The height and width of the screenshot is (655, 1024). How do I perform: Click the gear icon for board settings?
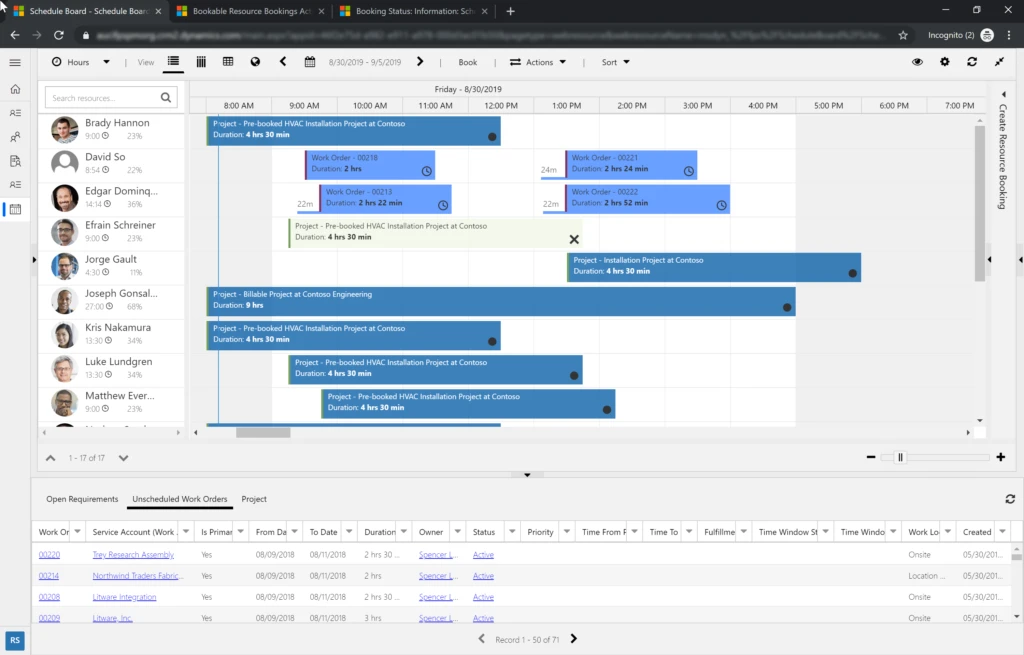945,62
